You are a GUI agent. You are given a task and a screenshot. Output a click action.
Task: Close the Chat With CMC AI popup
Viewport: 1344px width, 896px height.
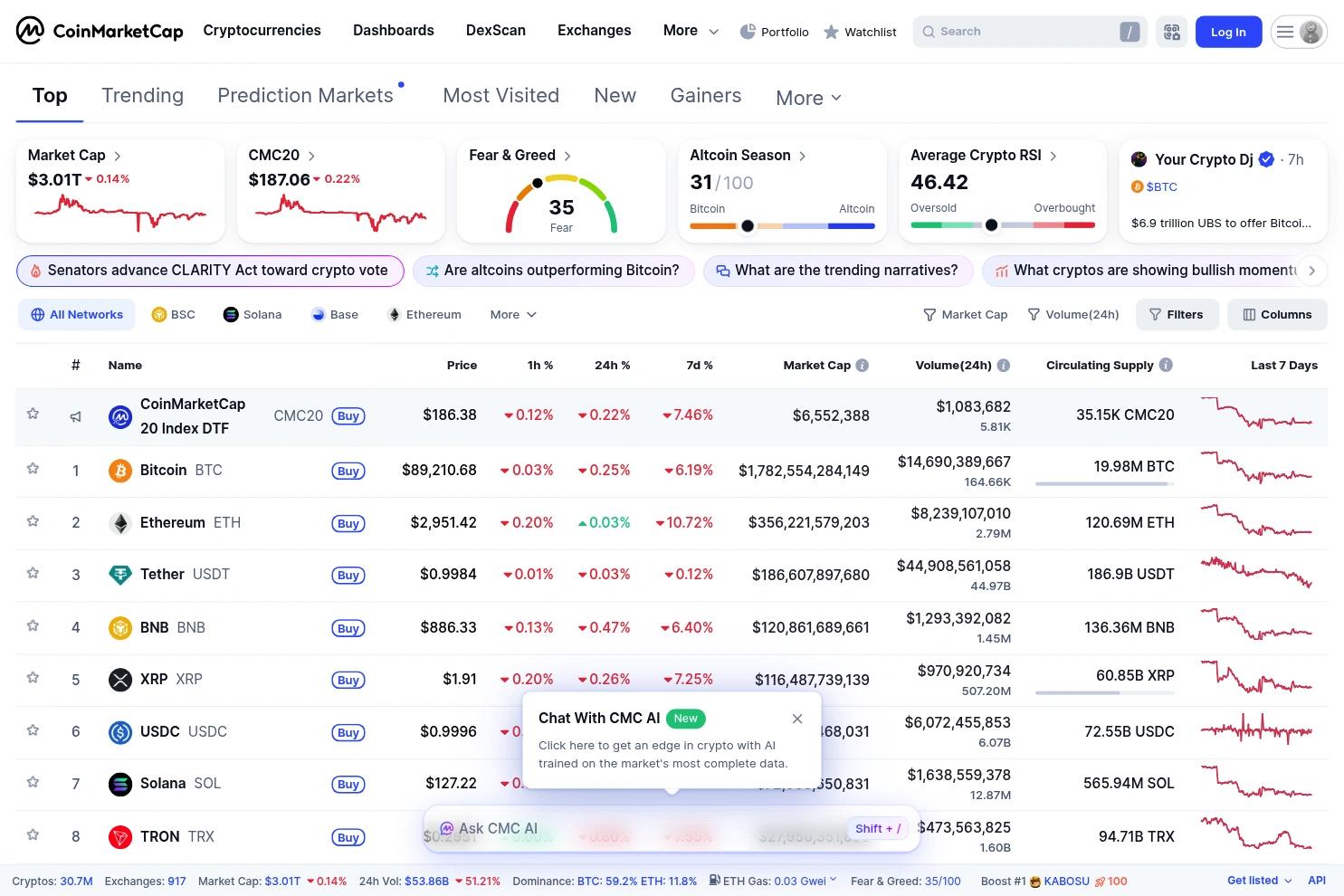pyautogui.click(x=797, y=719)
